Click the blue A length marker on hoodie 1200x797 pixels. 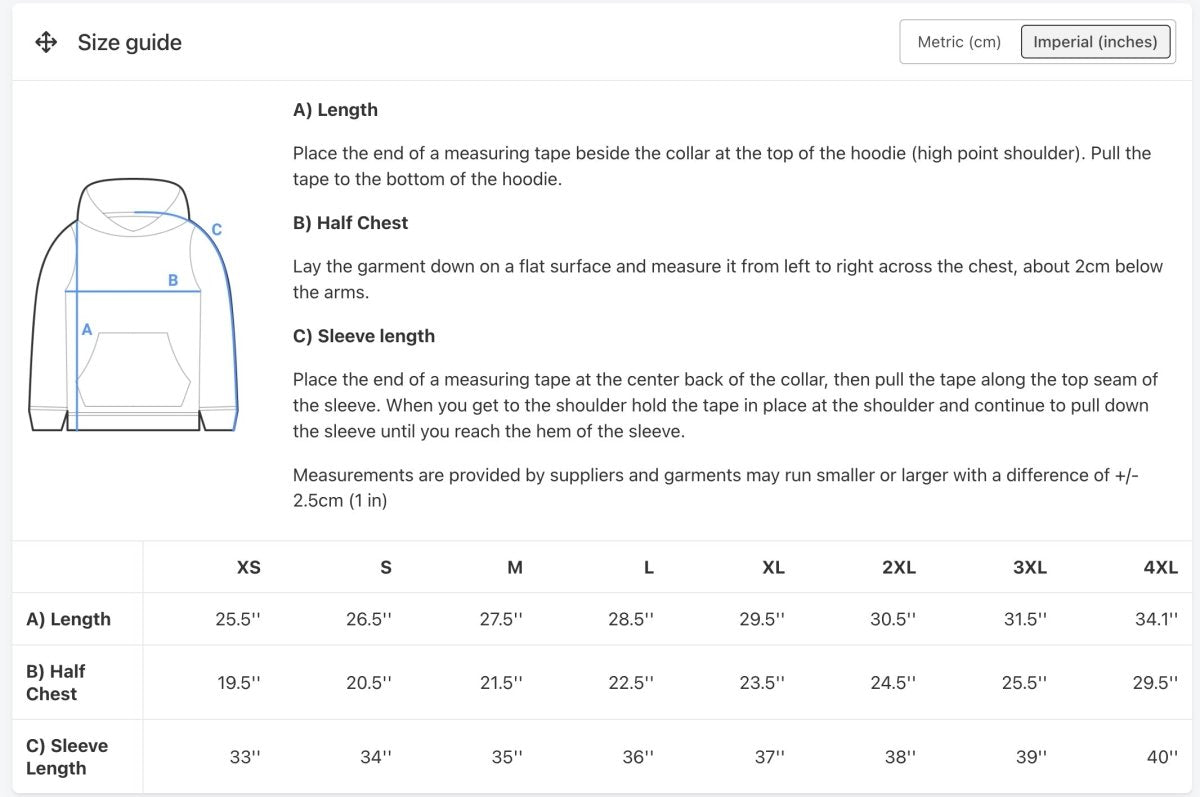[x=87, y=329]
